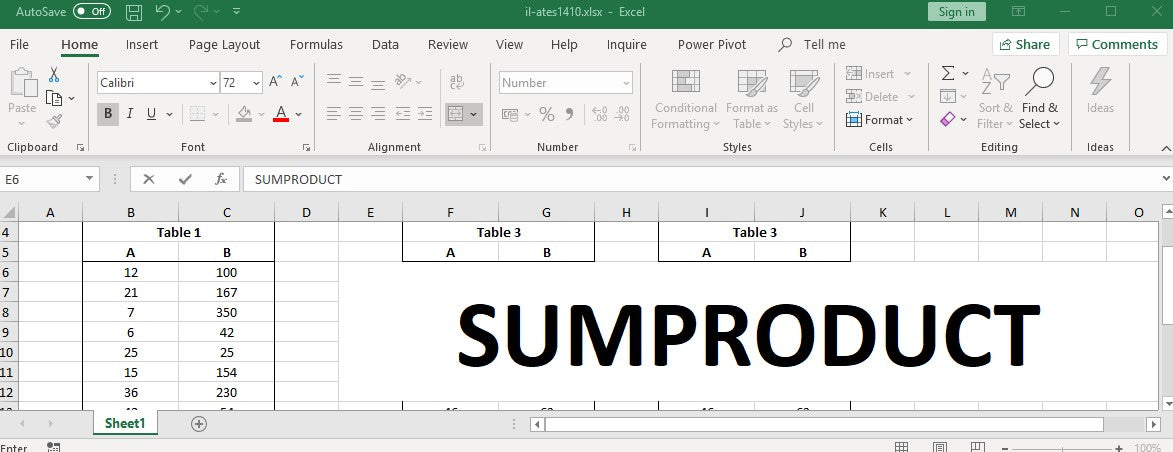
Task: Click the Cut scissors icon
Action: (54, 76)
